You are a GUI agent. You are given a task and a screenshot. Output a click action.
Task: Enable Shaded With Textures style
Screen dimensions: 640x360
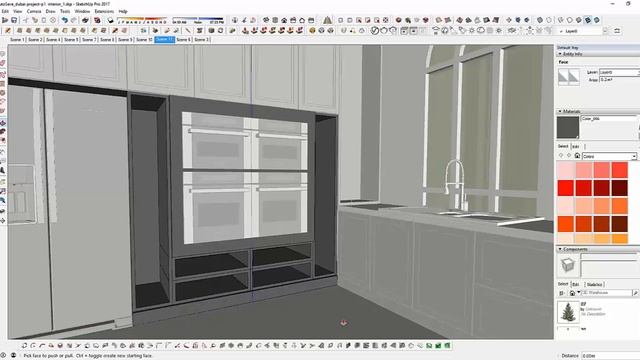click(588, 20)
